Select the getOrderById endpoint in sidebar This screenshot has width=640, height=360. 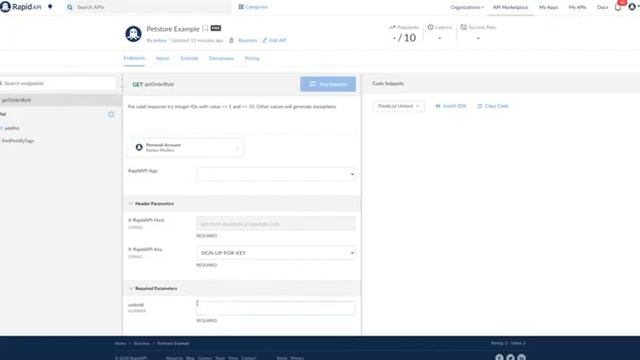(60, 100)
